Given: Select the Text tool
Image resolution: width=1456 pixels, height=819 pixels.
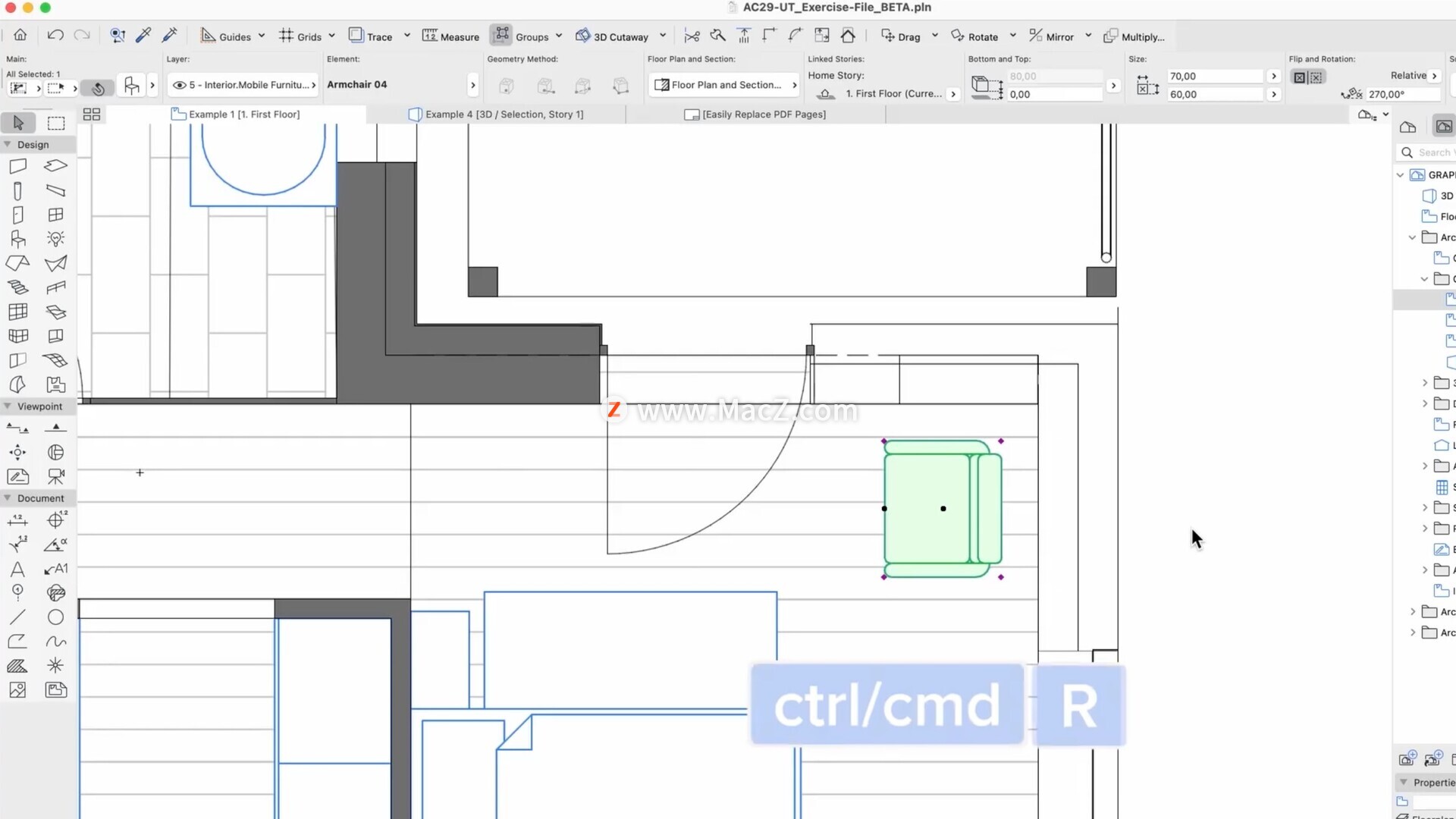Looking at the screenshot, I should (17, 569).
